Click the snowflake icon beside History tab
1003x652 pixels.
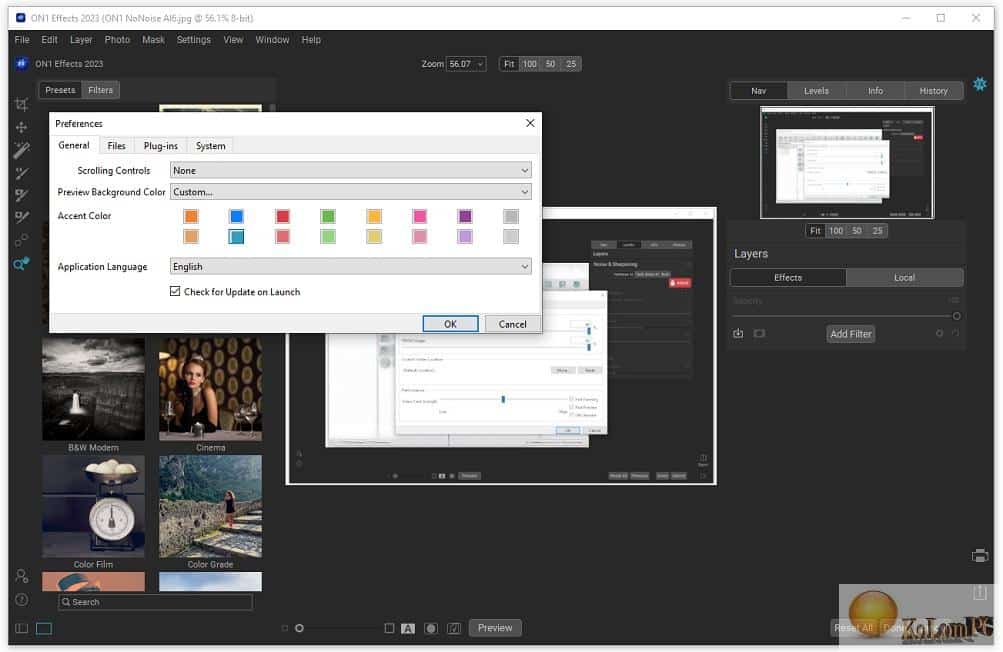(979, 84)
